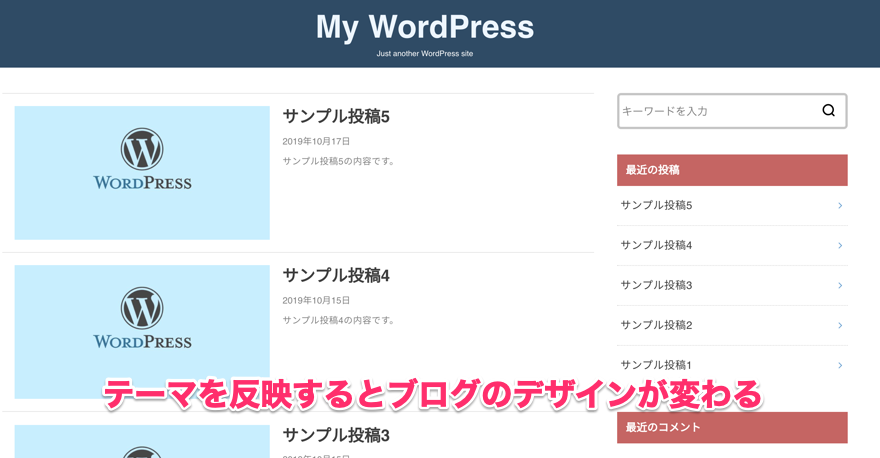
Task: Open post title サンプル投稿4 in main list
Action: point(336,276)
